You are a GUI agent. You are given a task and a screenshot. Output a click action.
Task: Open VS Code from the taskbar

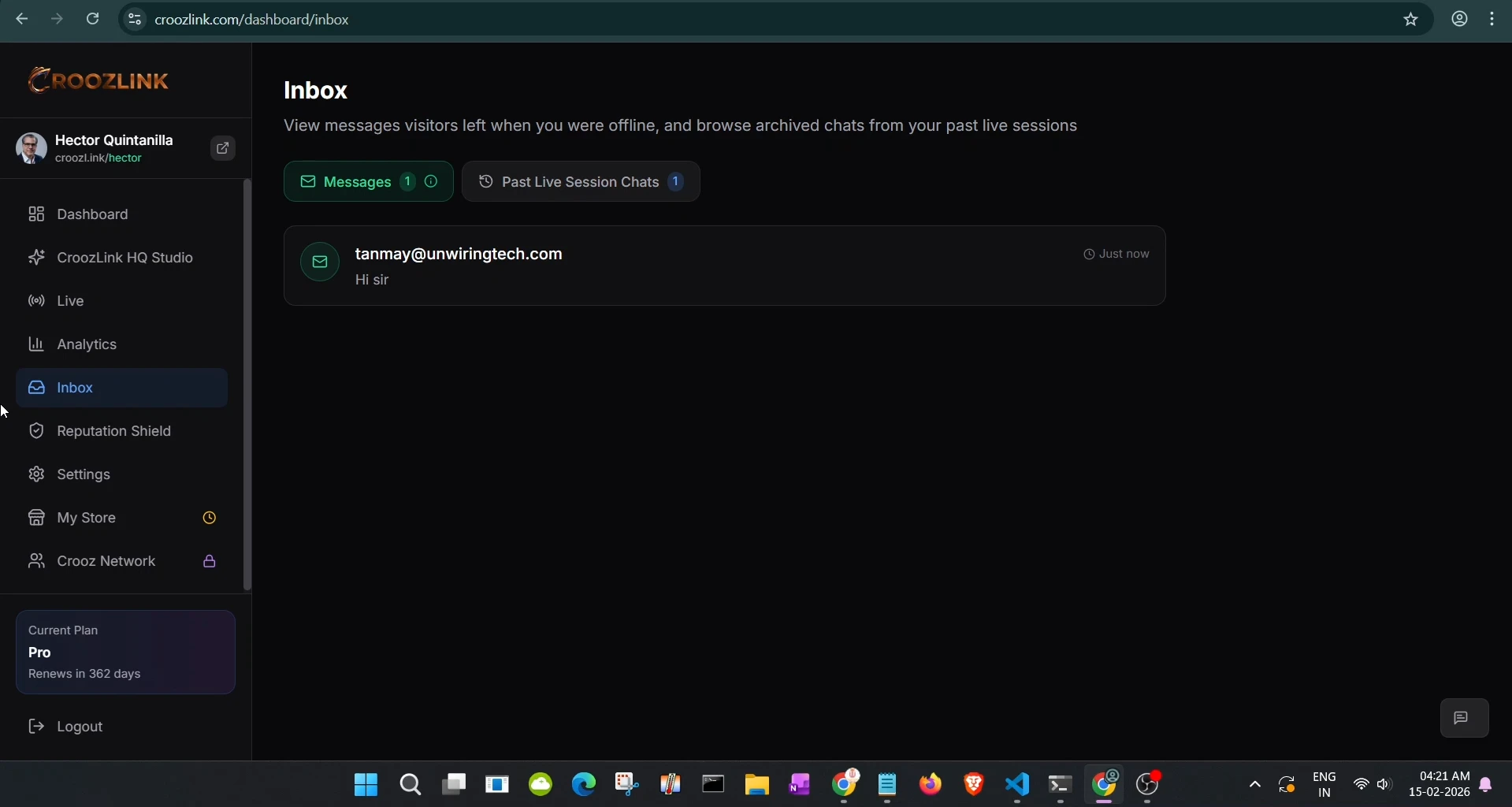click(x=1016, y=785)
